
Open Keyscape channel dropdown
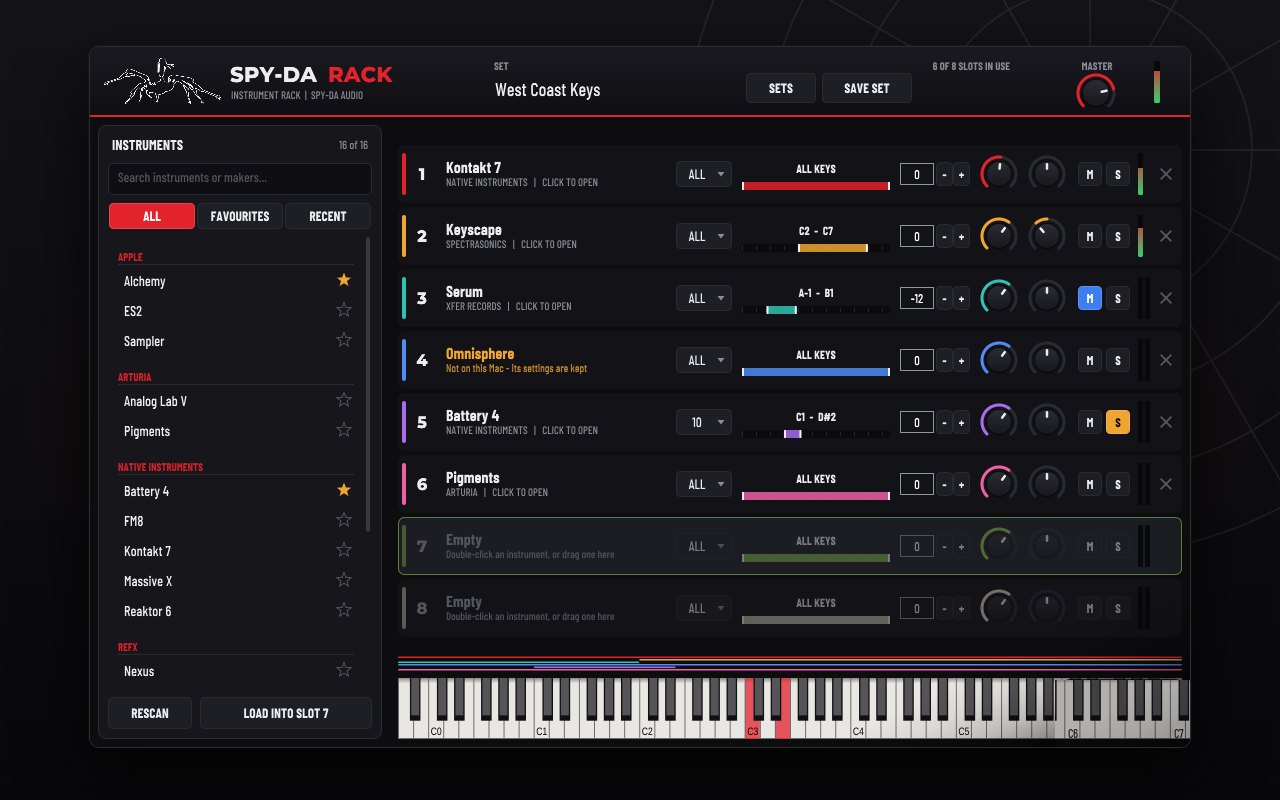(704, 236)
